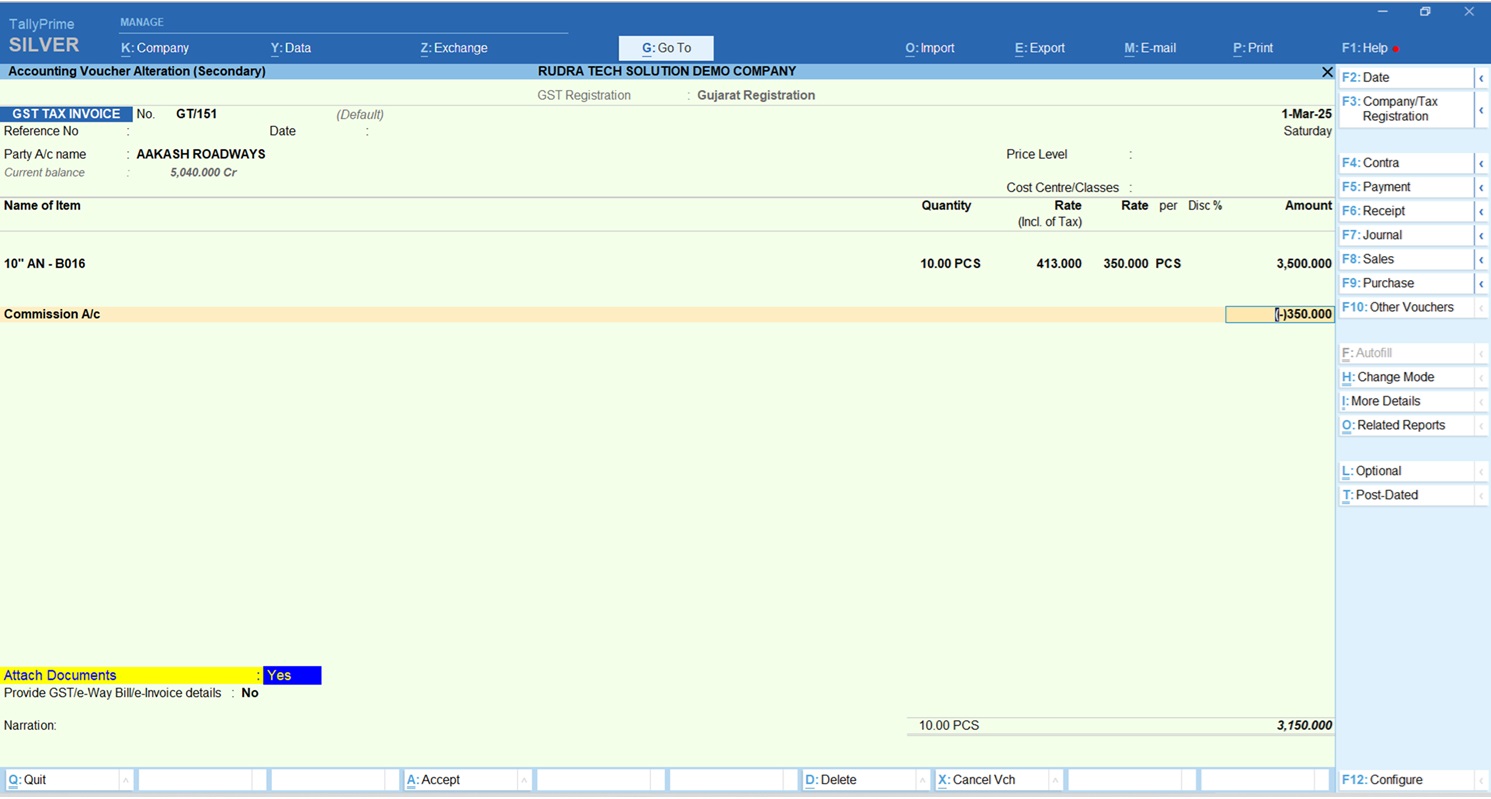Close the voucher alteration screen with X
This screenshot has width=1491, height=799.
[1327, 72]
